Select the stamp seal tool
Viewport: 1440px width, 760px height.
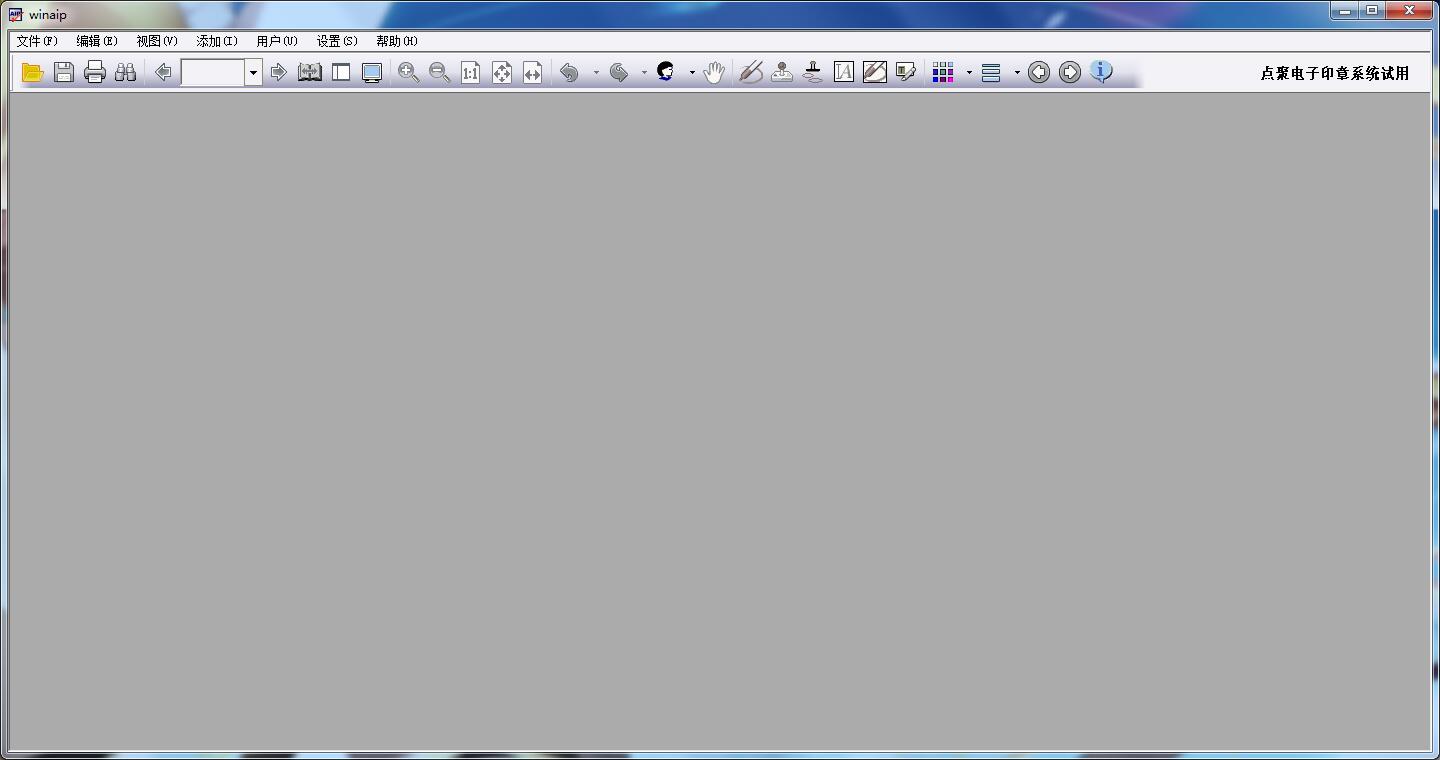[813, 72]
